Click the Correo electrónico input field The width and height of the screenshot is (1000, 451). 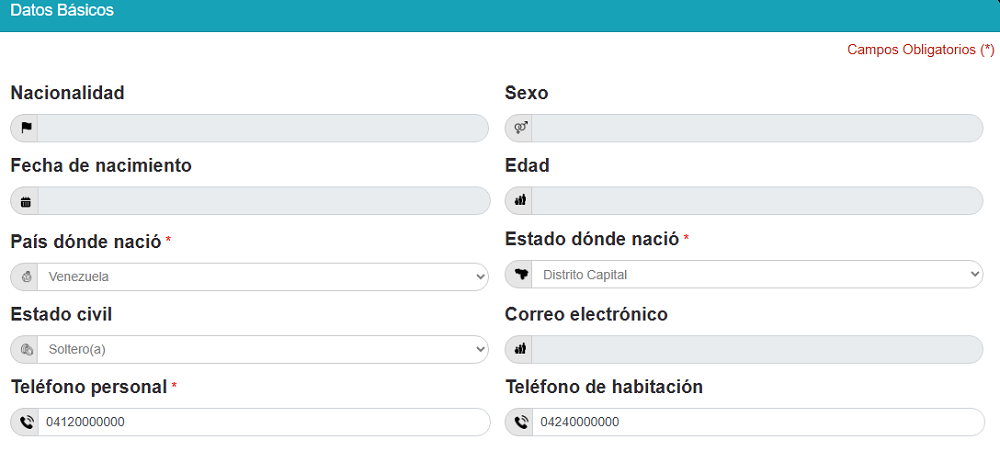click(757, 350)
